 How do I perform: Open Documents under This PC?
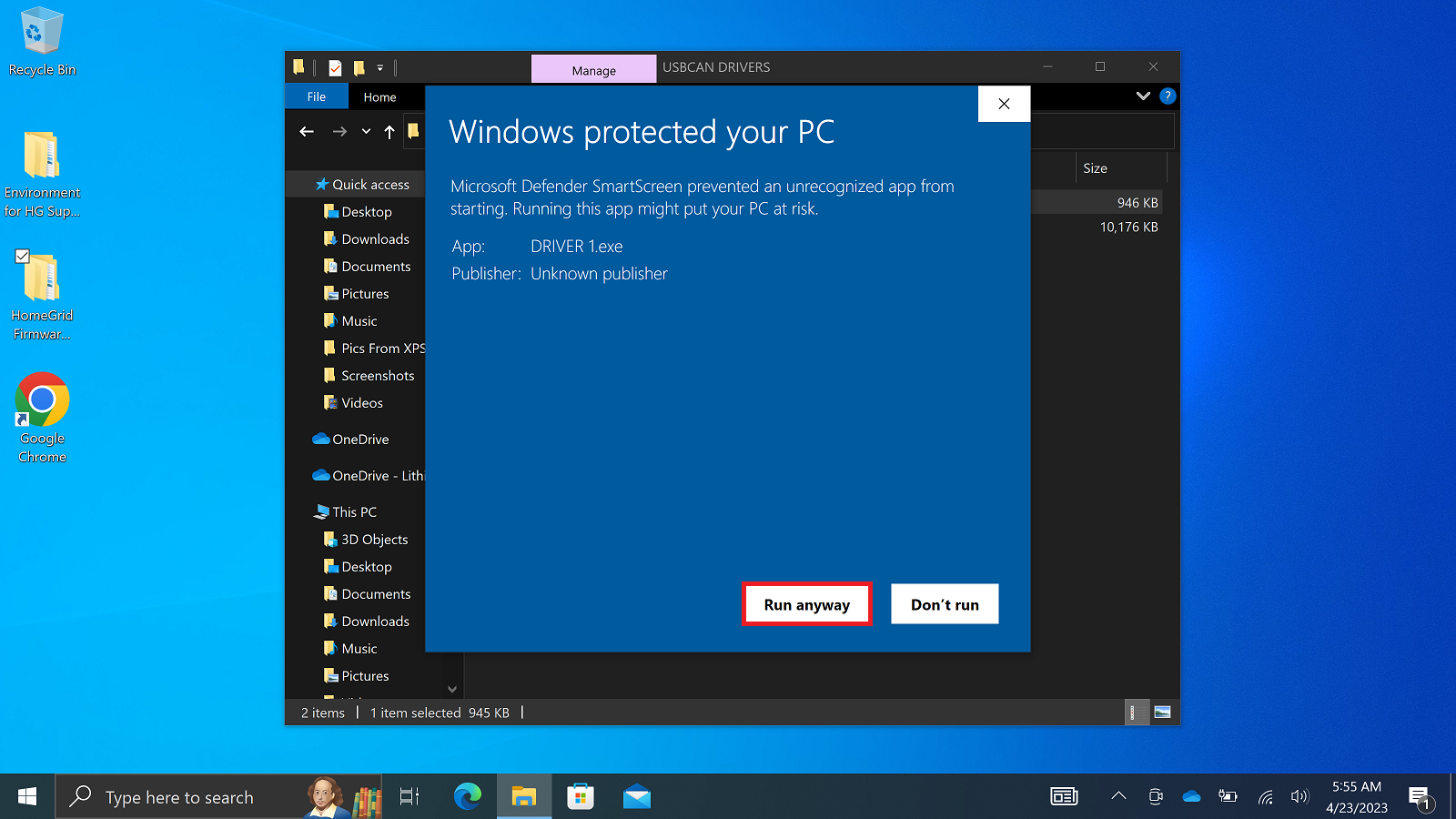pyautogui.click(x=367, y=593)
